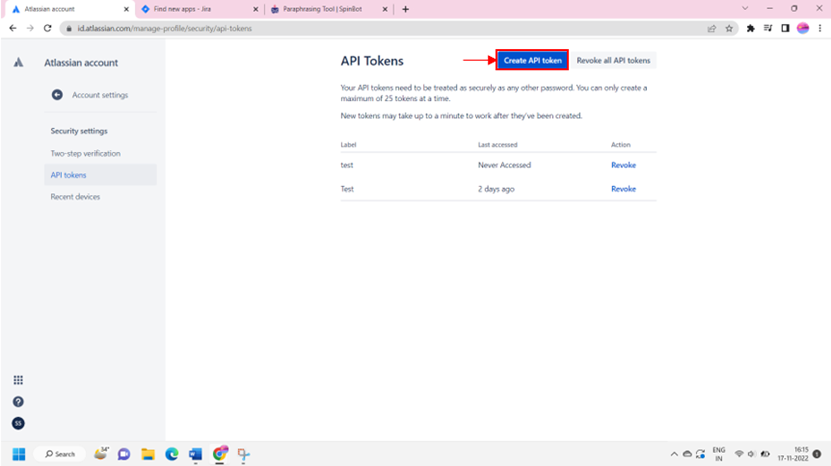The width and height of the screenshot is (831, 466).
Task: Open Two-step verification settings
Action: (x=85, y=153)
